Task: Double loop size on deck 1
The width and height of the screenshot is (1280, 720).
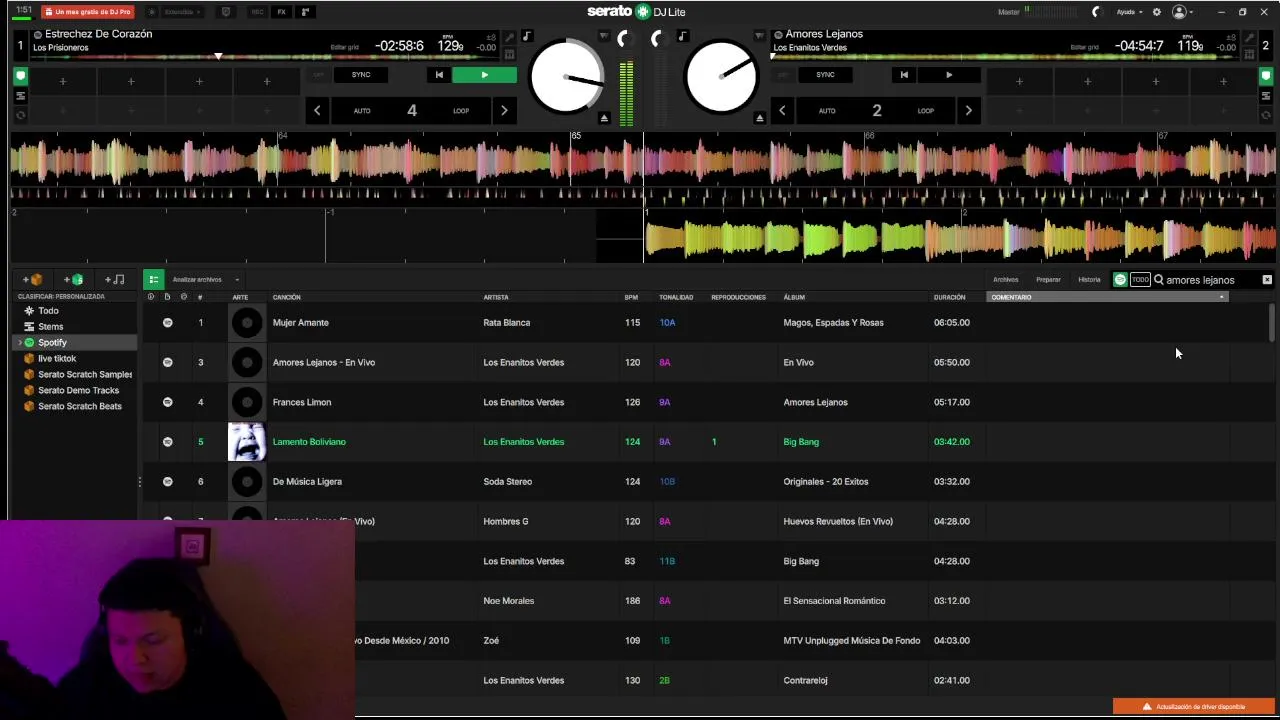Action: coord(504,111)
